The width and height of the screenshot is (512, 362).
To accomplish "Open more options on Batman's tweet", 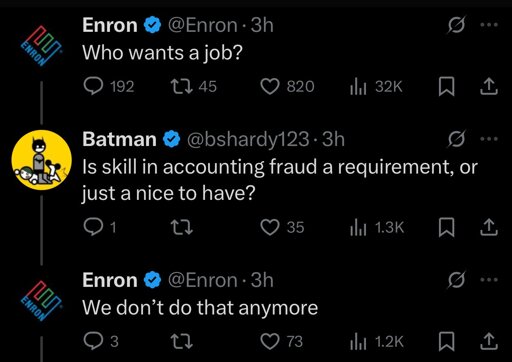I will coord(489,138).
